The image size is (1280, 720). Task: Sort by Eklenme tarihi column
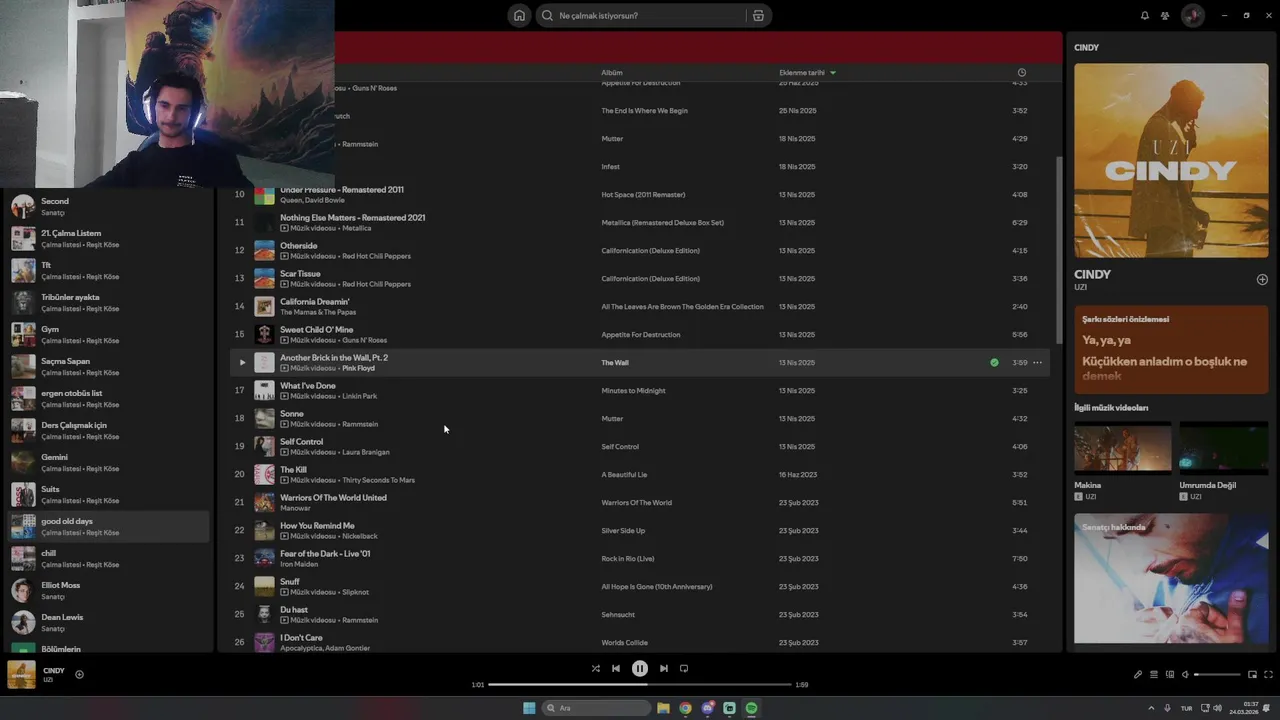click(x=807, y=73)
